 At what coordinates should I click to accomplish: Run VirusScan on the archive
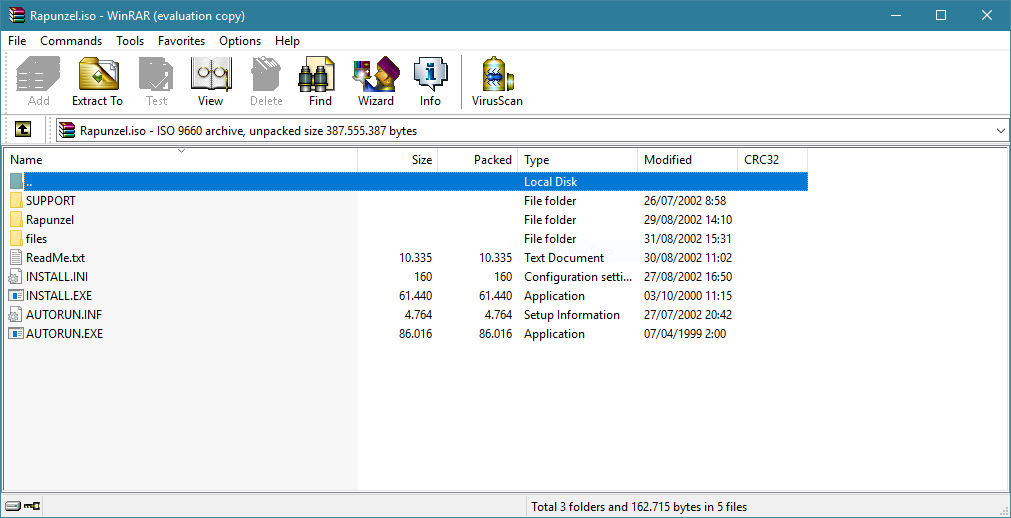(497, 81)
